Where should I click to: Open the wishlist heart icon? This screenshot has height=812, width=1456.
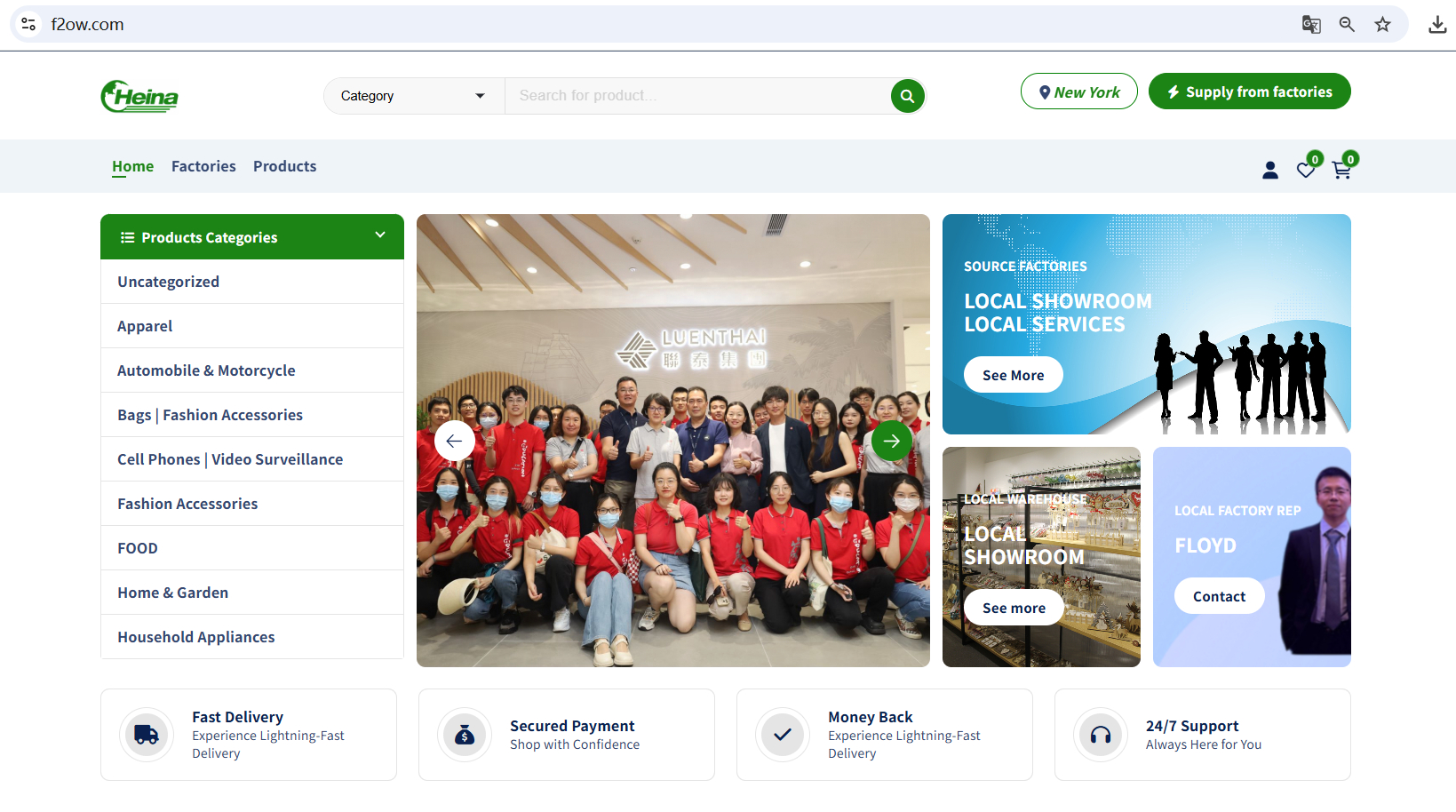1305,170
